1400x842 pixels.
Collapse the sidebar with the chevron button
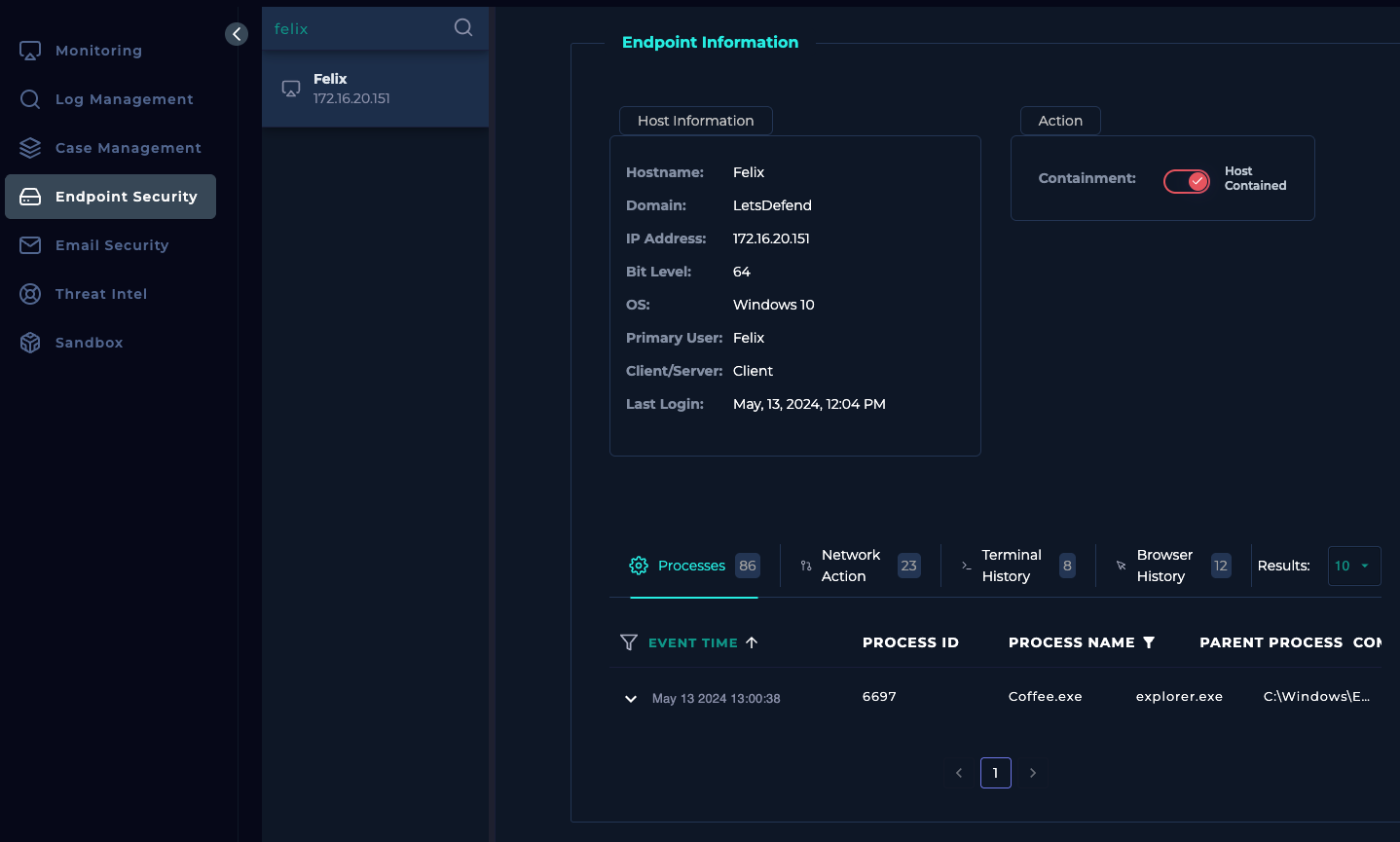pos(237,34)
